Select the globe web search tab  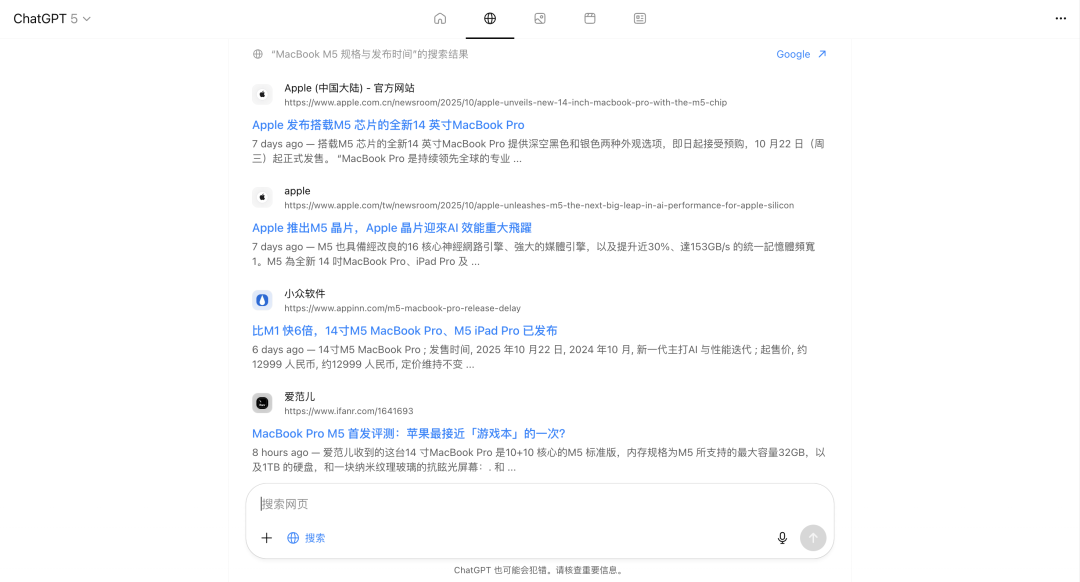490,18
